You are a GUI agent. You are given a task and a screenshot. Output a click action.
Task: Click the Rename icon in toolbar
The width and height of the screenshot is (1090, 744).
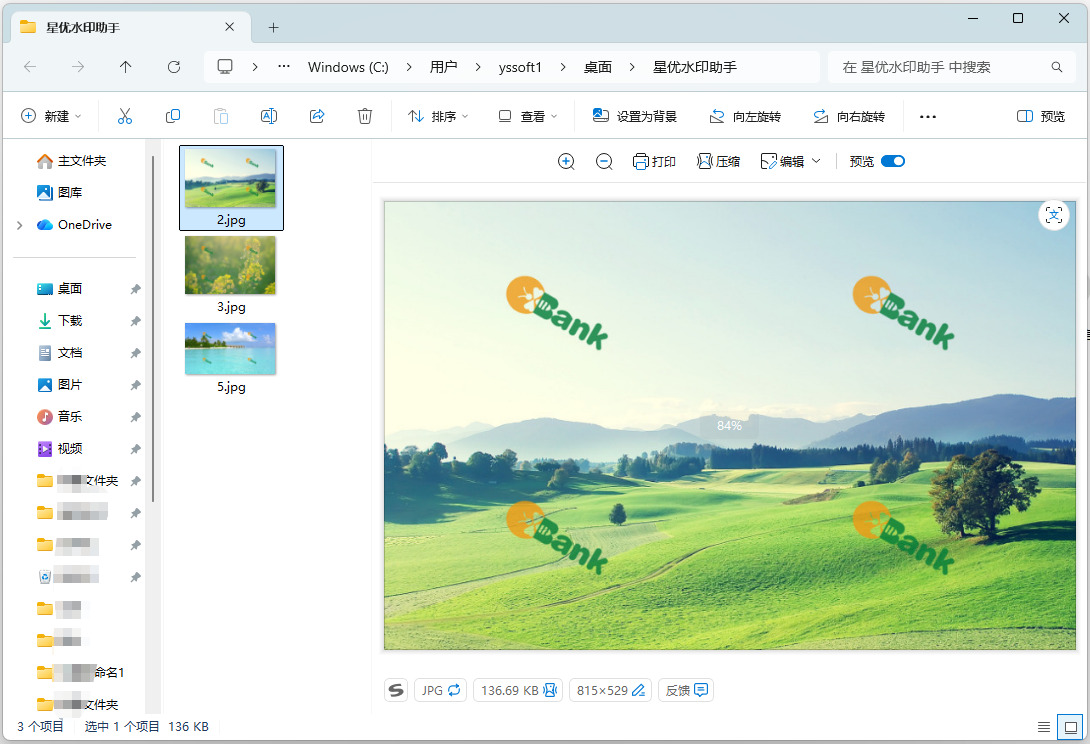pos(268,116)
